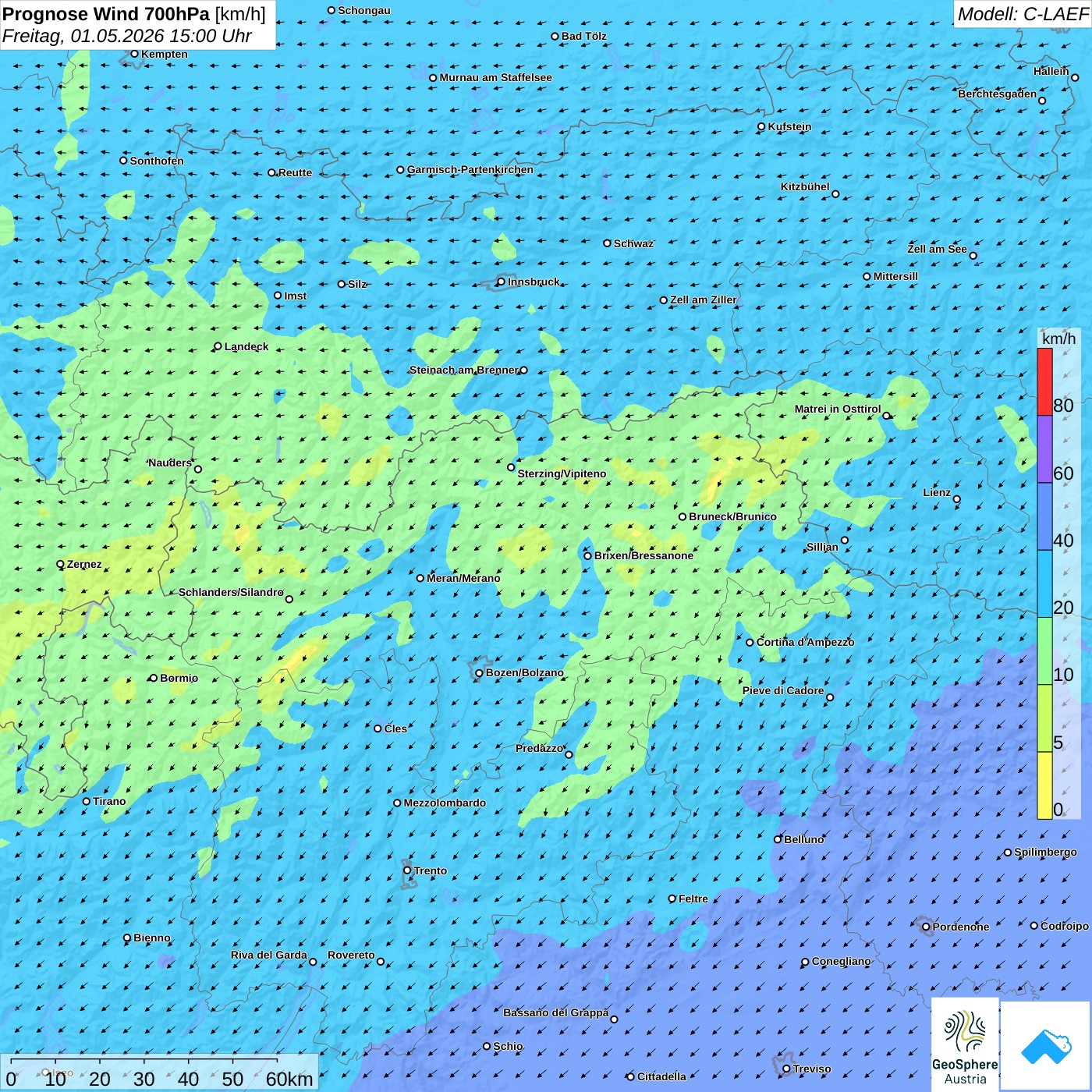Click the Spilimbergo location dot
Viewport: 1092px width, 1092px height.
click(1008, 853)
